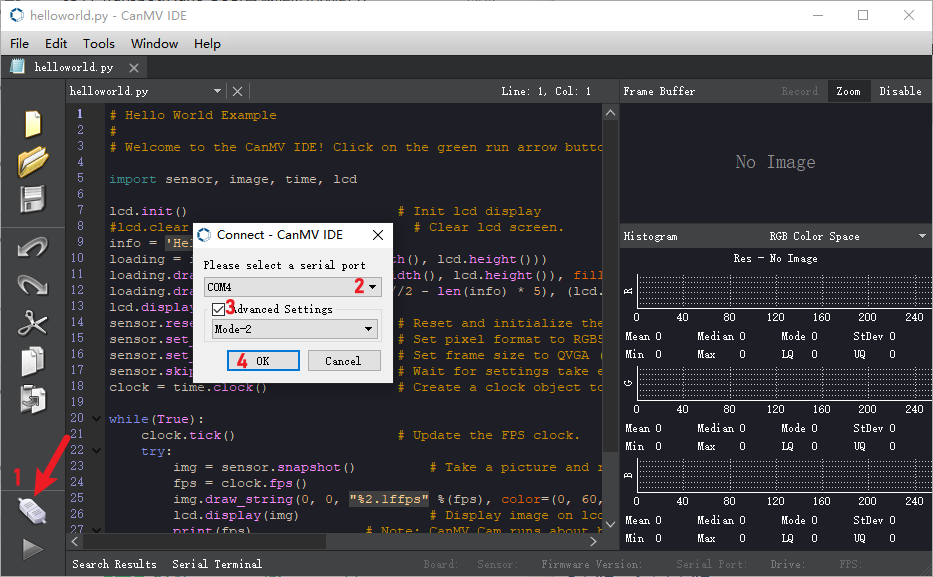Image resolution: width=933 pixels, height=577 pixels.
Task: Click the 'Frame Buffer' panel title
Action: coord(659,91)
